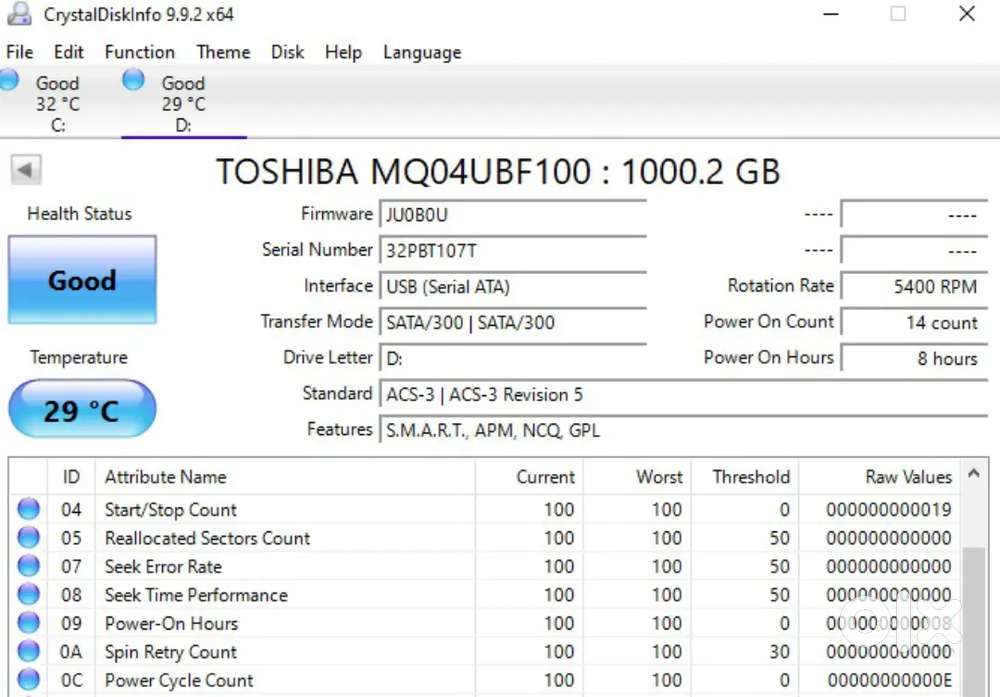Click the Reallocated Sectors Count status orb
Screen dimensions: 1000x697
28,538
